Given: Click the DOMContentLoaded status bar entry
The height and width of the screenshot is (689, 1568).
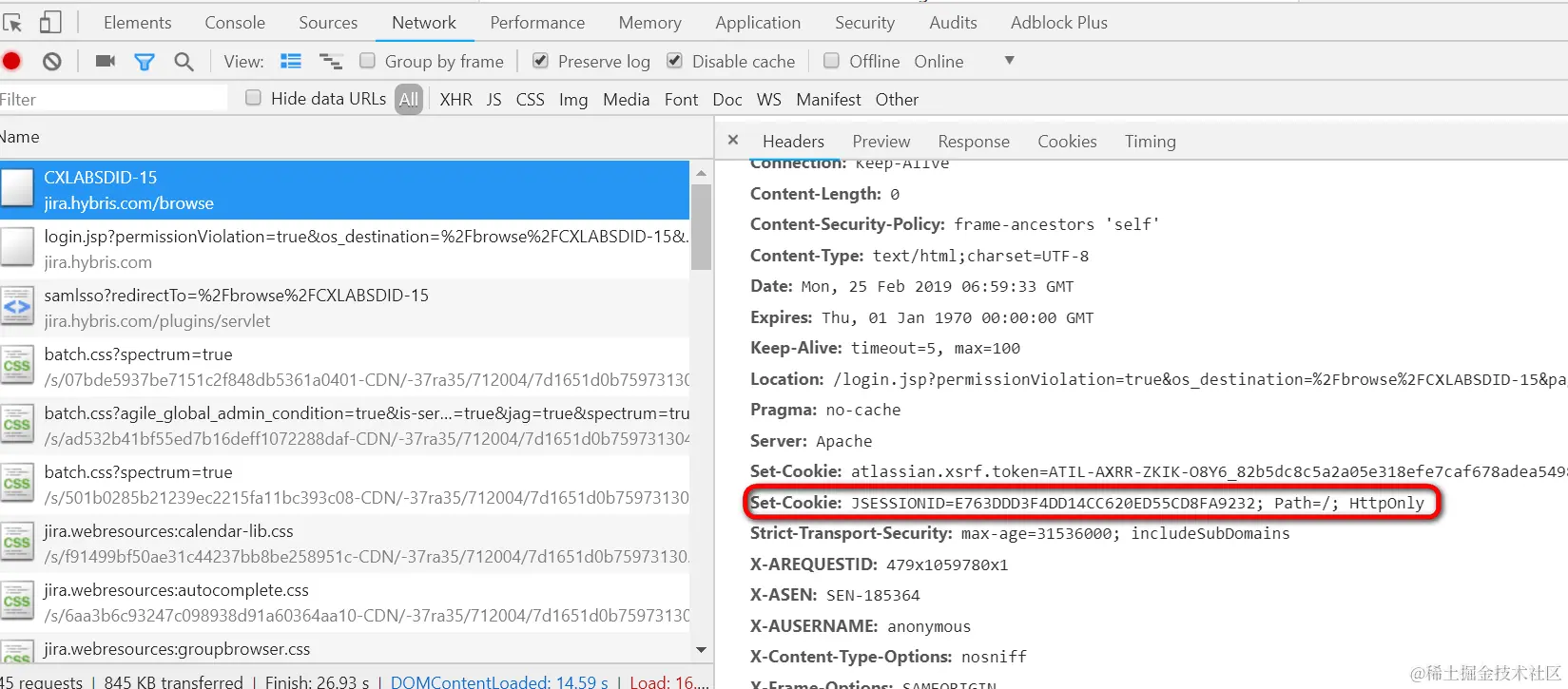Looking at the screenshot, I should 499,681.
